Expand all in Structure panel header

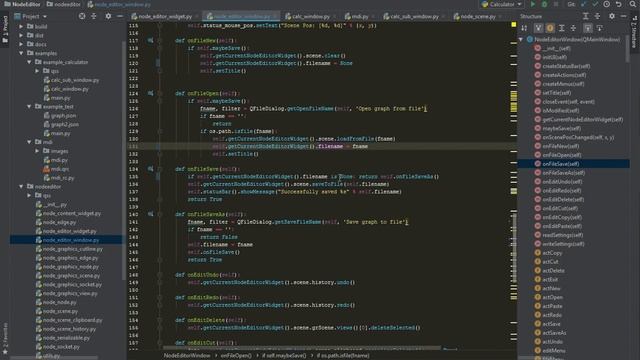[586, 16]
